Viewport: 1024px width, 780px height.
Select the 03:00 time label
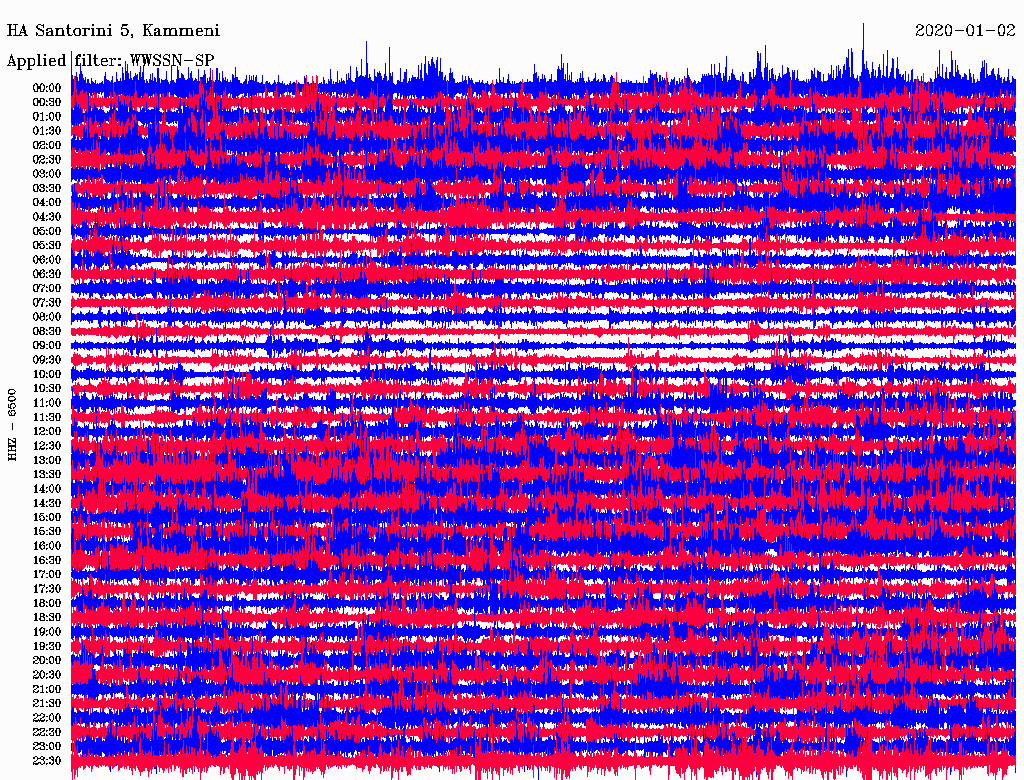47,174
